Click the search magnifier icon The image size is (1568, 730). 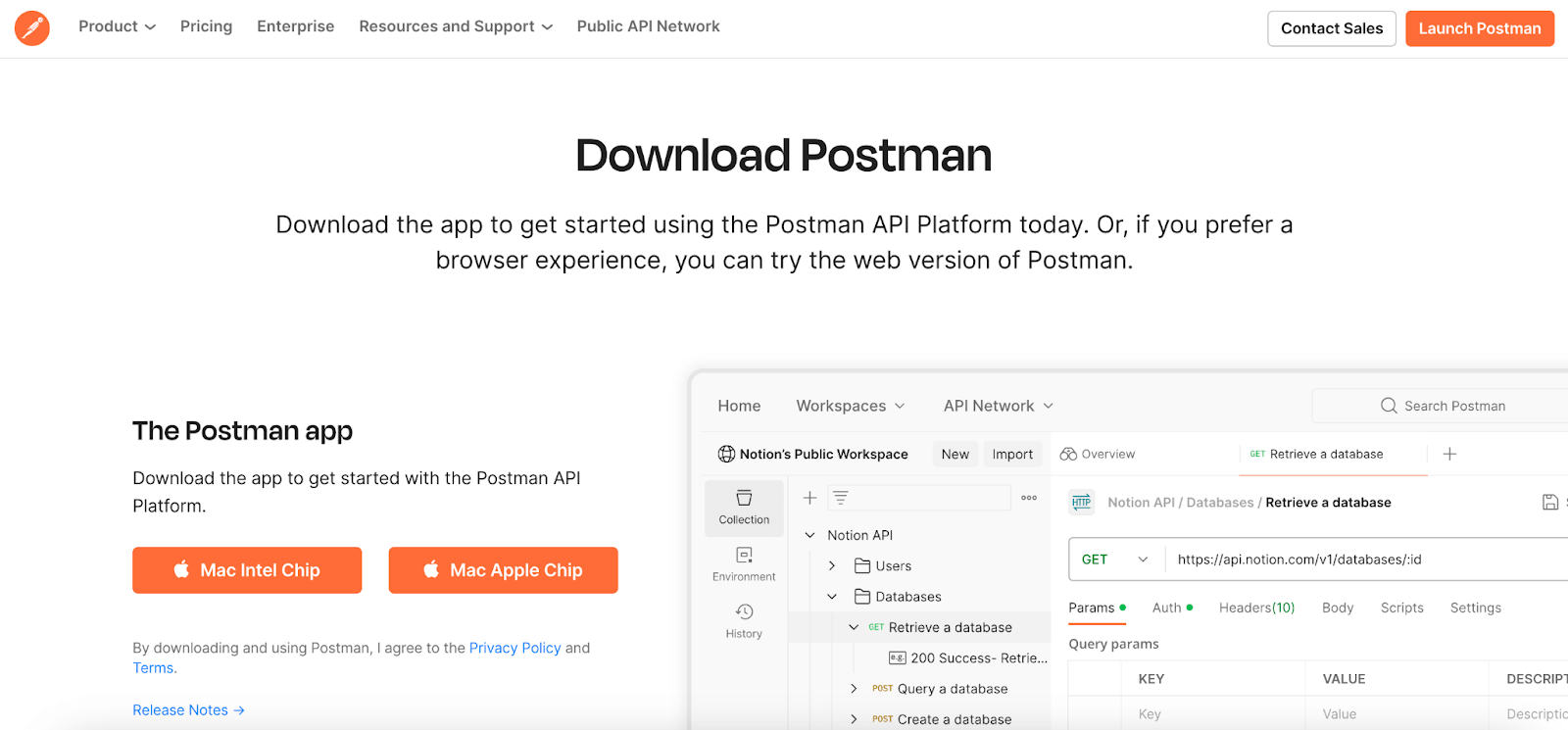[x=1389, y=406]
